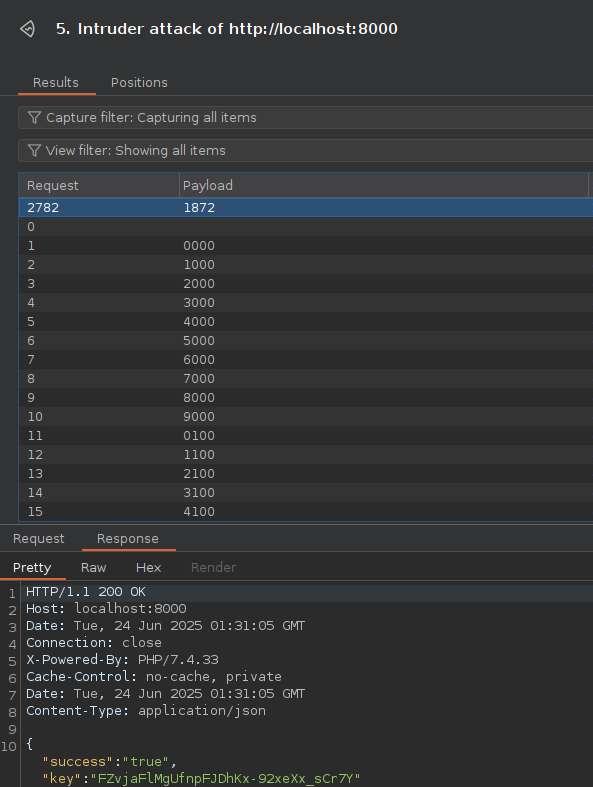Select the row with payload 5000
This screenshot has width=593, height=787.
306,341
